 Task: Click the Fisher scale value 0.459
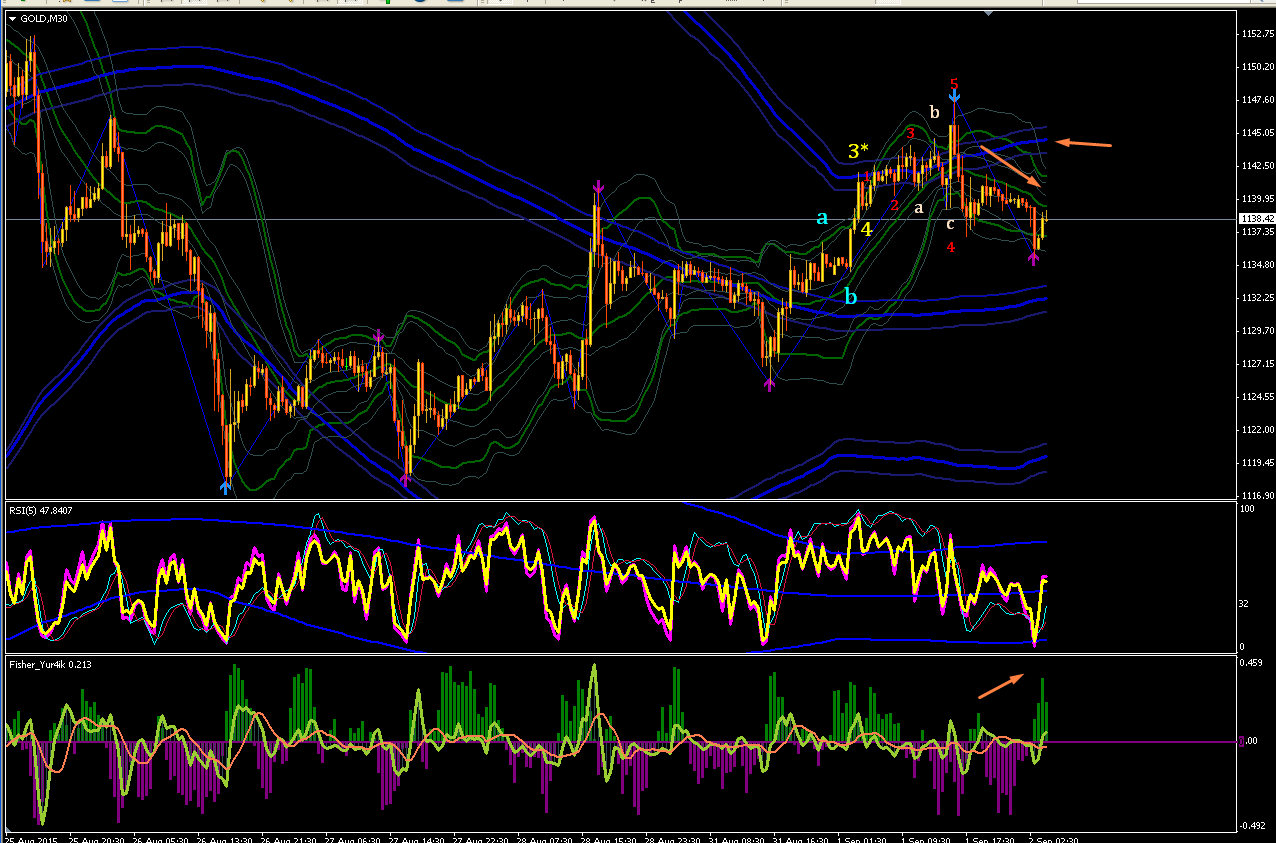click(1251, 663)
